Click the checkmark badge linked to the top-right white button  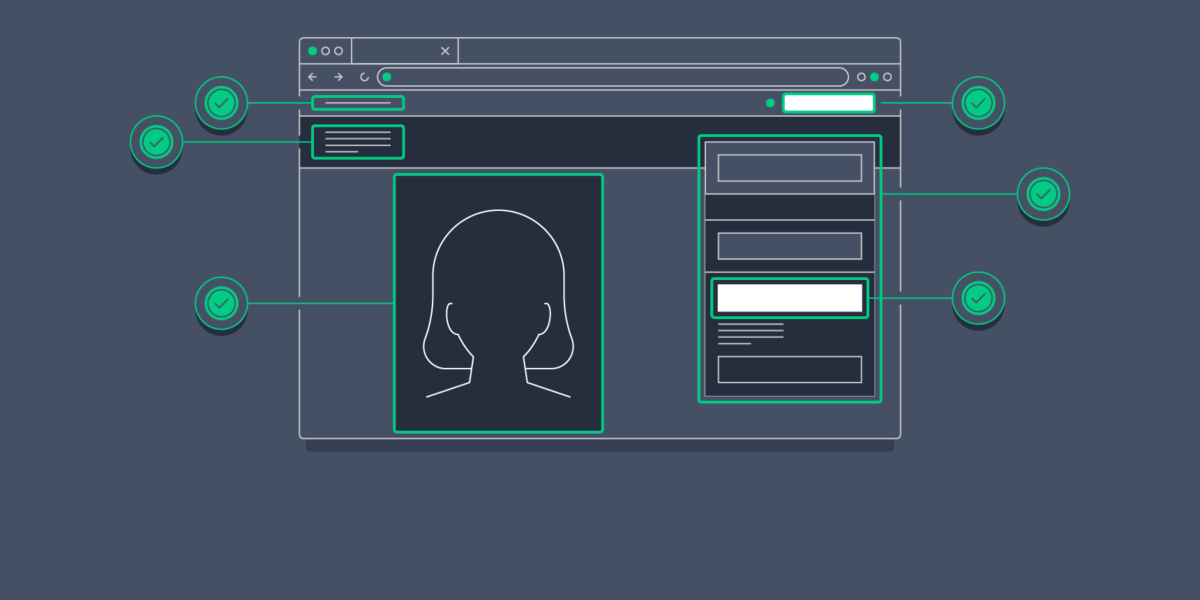978,102
